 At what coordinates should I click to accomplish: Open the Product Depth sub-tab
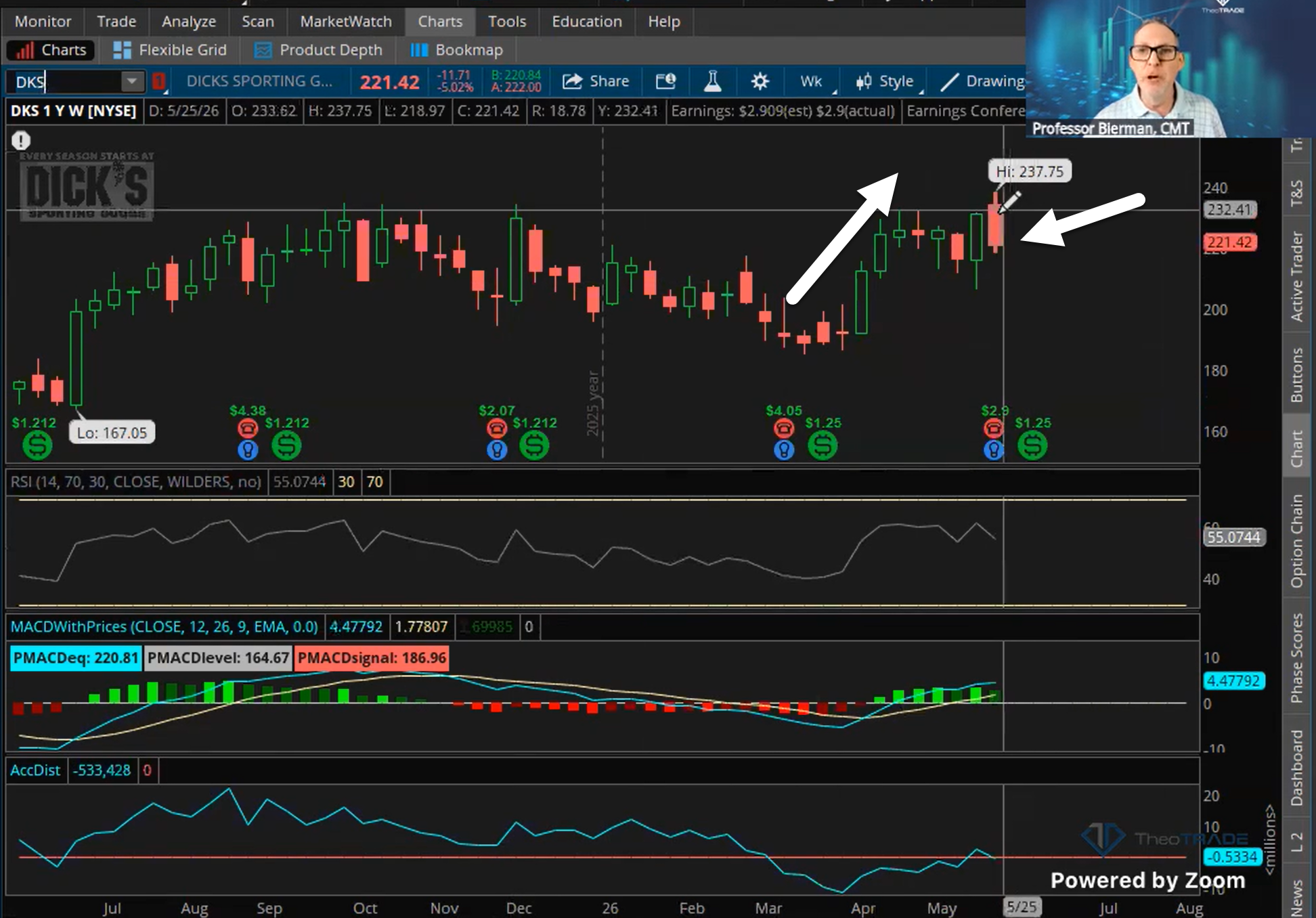tap(317, 50)
